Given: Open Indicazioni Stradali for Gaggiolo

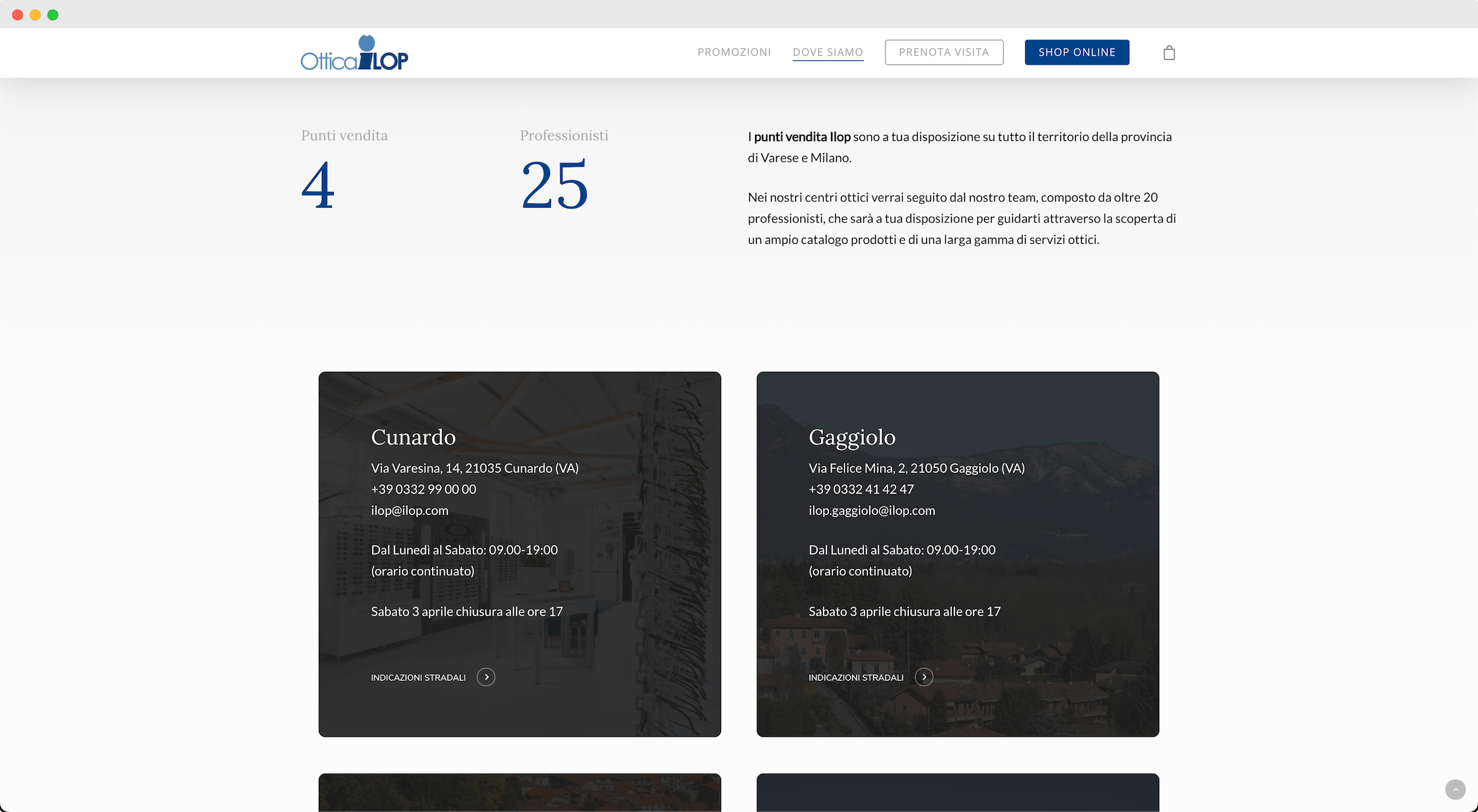Looking at the screenshot, I should [x=856, y=678].
